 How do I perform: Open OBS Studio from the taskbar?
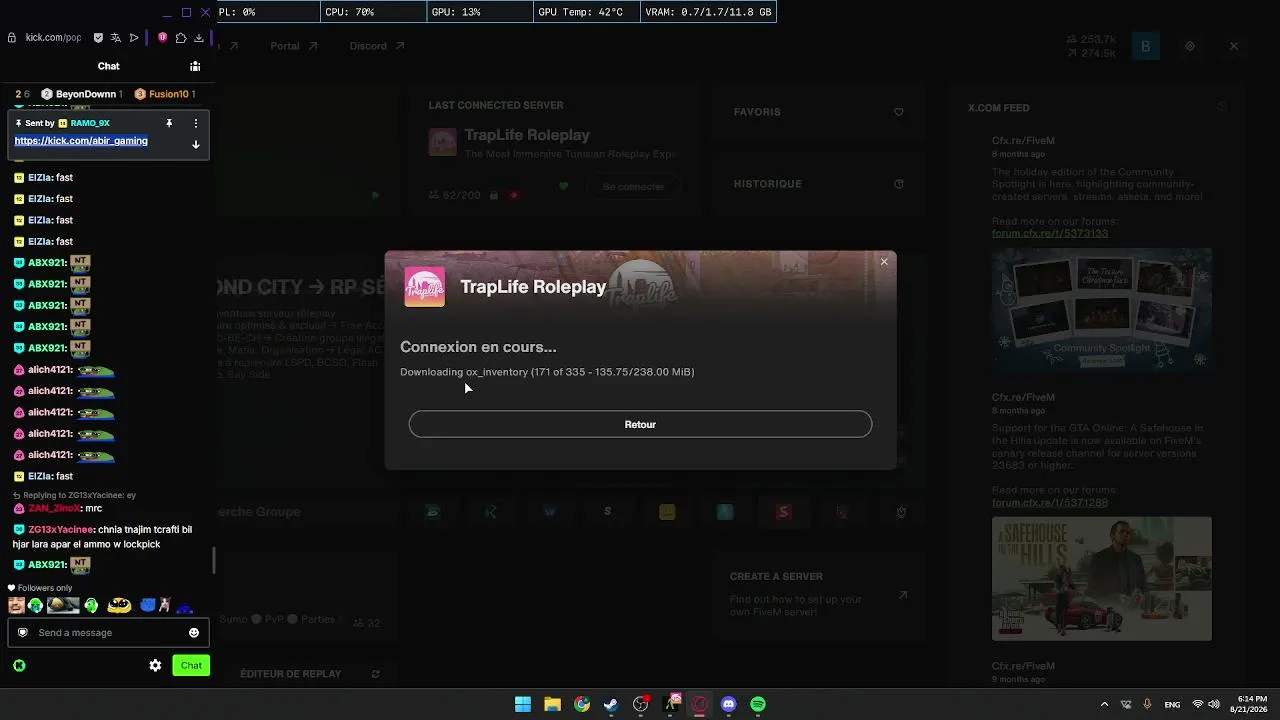tap(641, 704)
